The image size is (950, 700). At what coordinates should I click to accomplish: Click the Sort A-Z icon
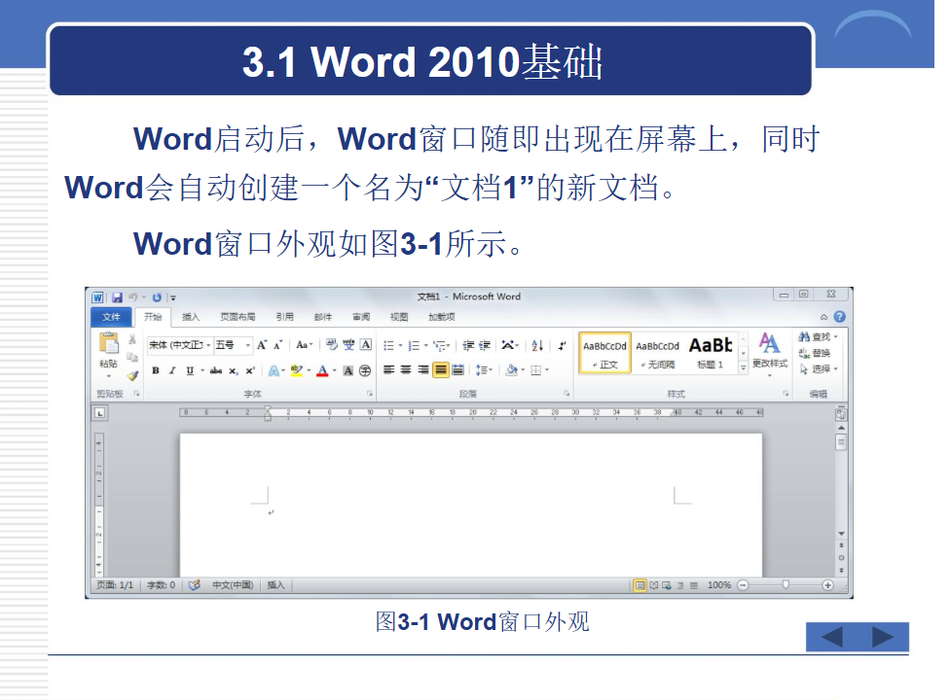537,345
